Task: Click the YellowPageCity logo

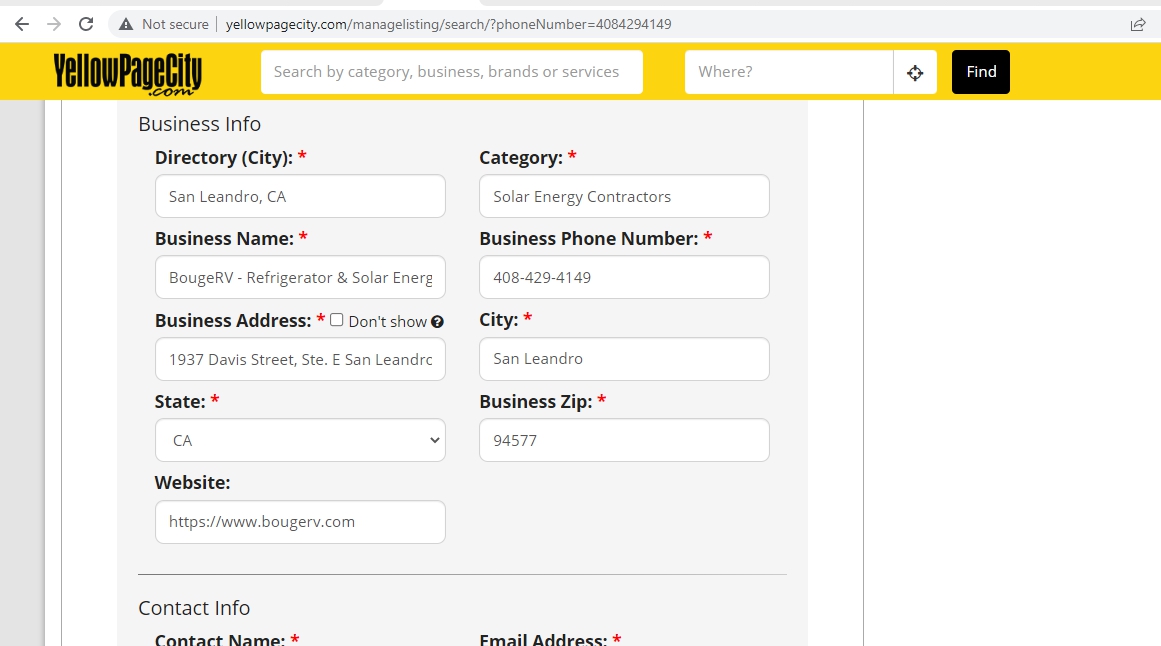Action: (x=128, y=73)
